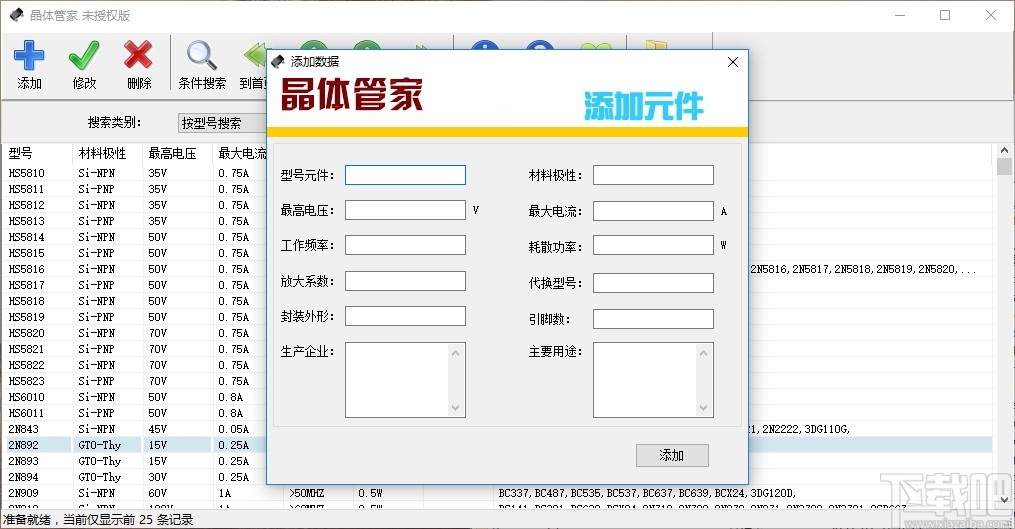1015x529 pixels.
Task: Select the HS5811 row
Action: coord(134,189)
